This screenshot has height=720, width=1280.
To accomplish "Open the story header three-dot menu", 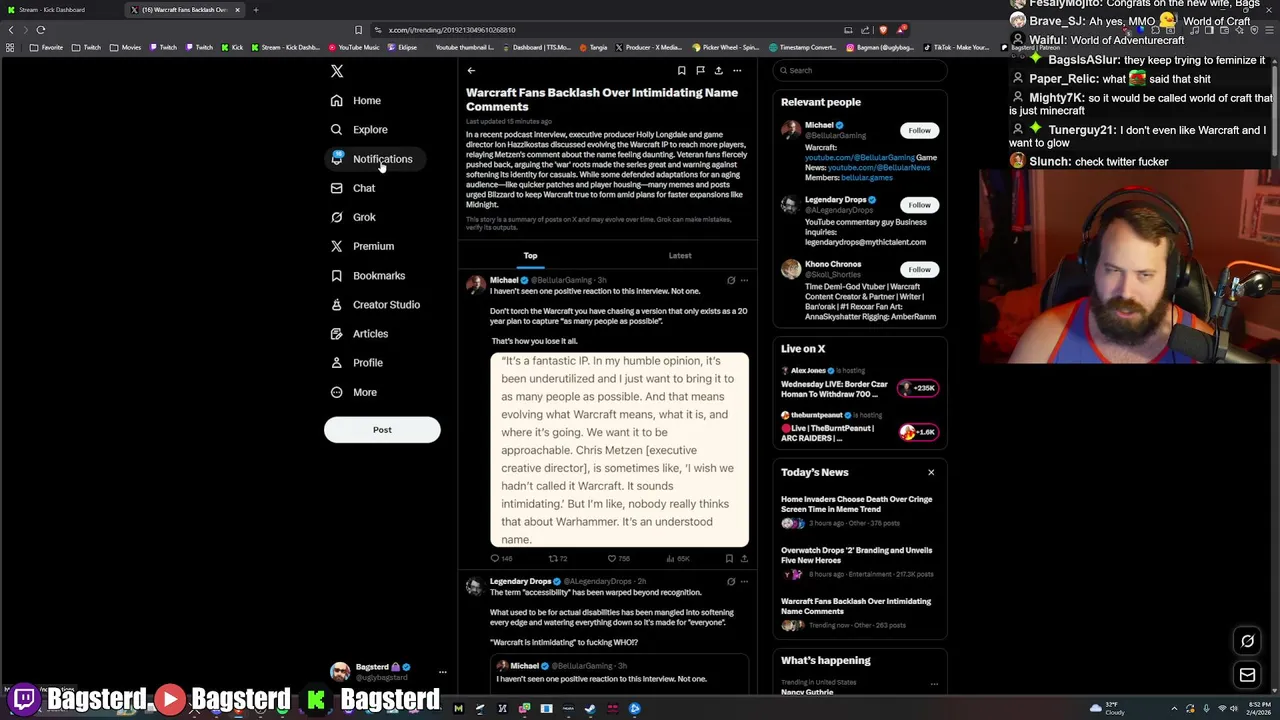I will [x=737, y=70].
